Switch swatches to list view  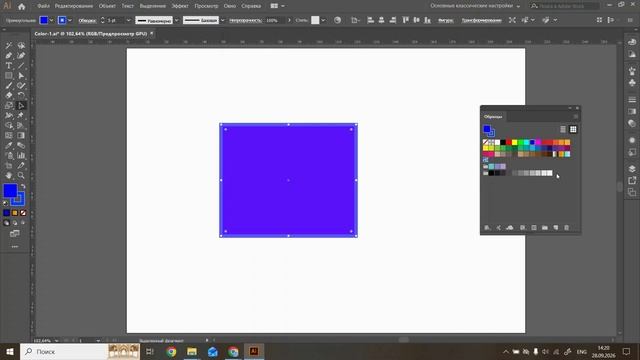(x=563, y=129)
